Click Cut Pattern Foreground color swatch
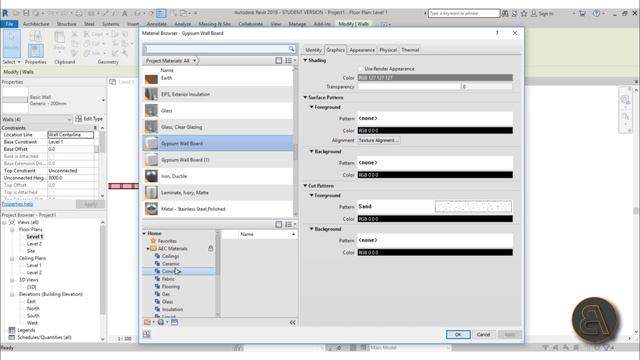 (435, 219)
